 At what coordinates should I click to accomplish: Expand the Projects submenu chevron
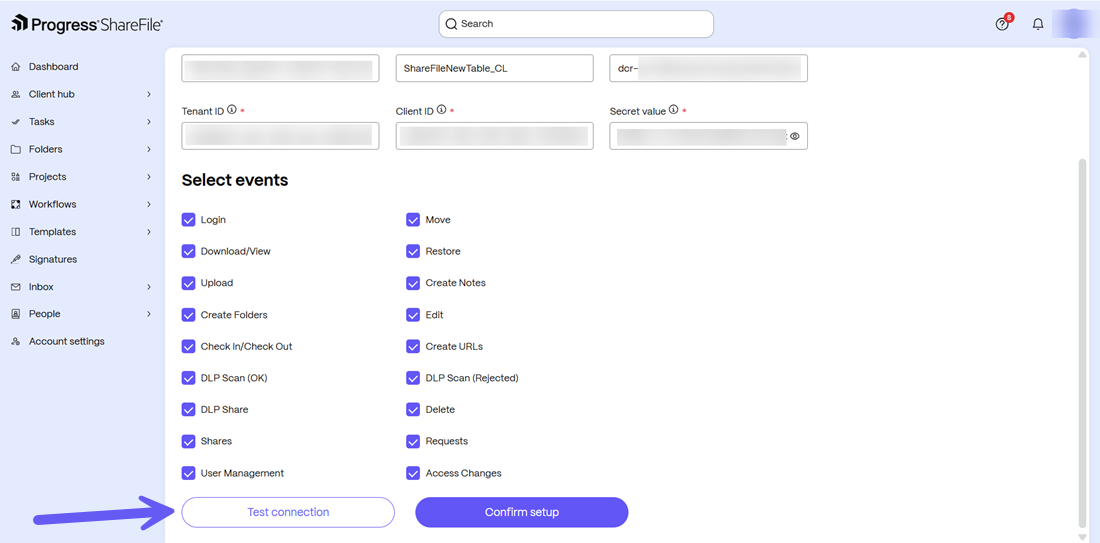(x=149, y=177)
